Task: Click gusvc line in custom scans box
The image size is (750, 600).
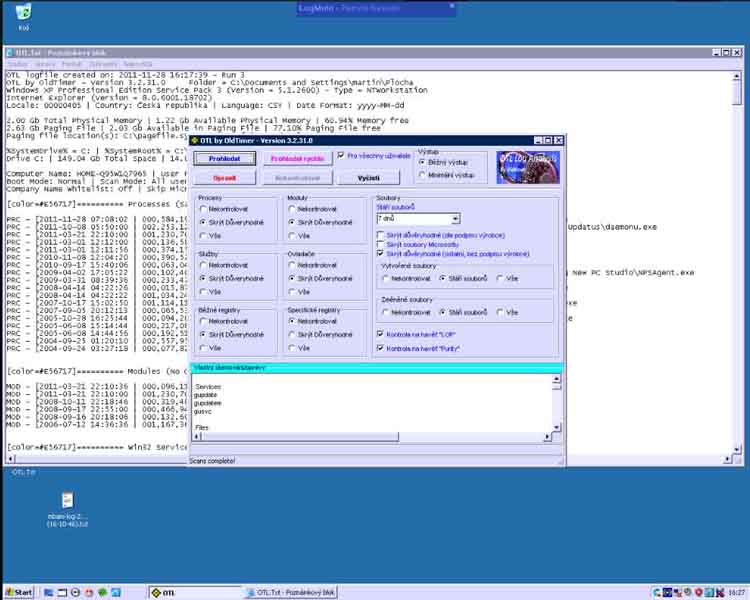Action: [x=202, y=411]
